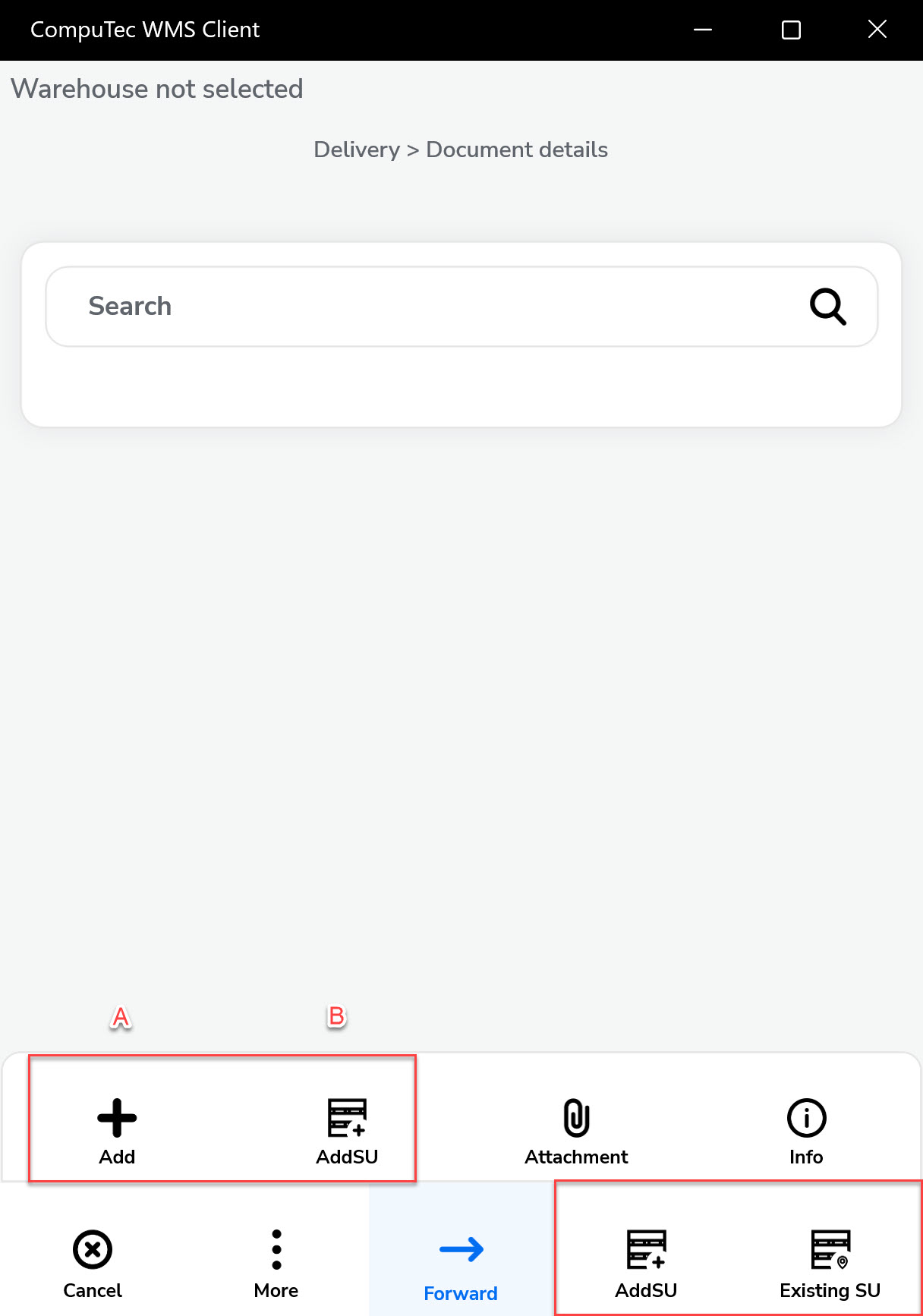Click the red letter B marker
The width and height of the screenshot is (923, 1316).
[x=336, y=1016]
